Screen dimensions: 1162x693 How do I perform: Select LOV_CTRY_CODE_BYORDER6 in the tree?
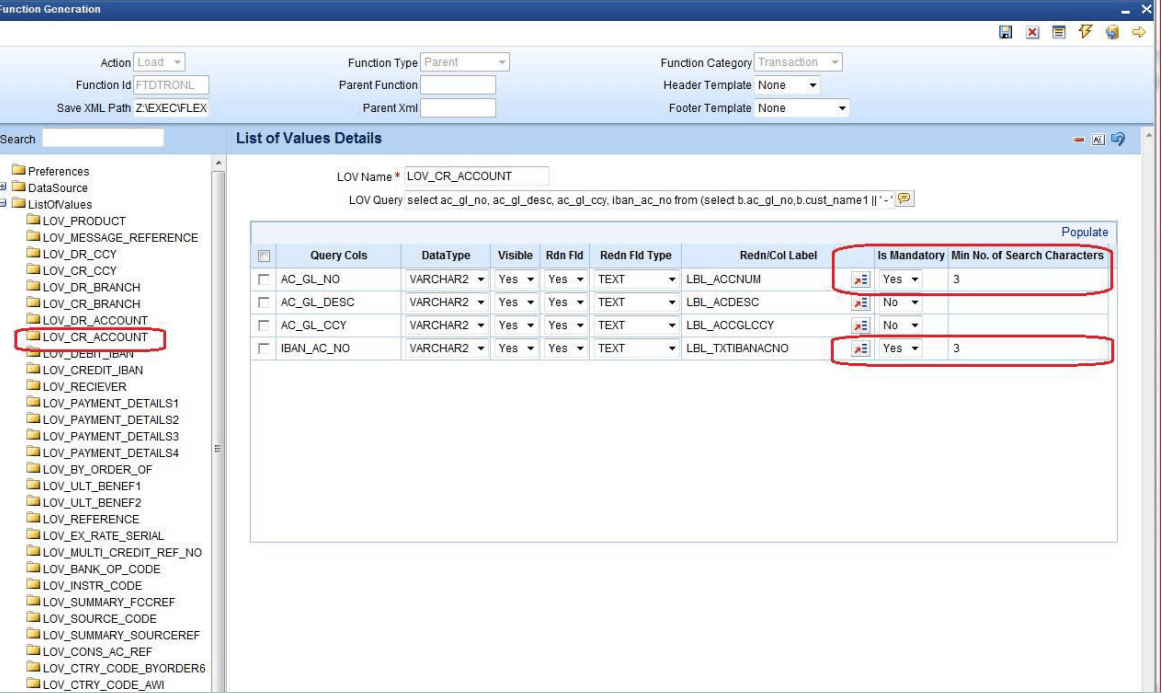pyautogui.click(x=124, y=668)
